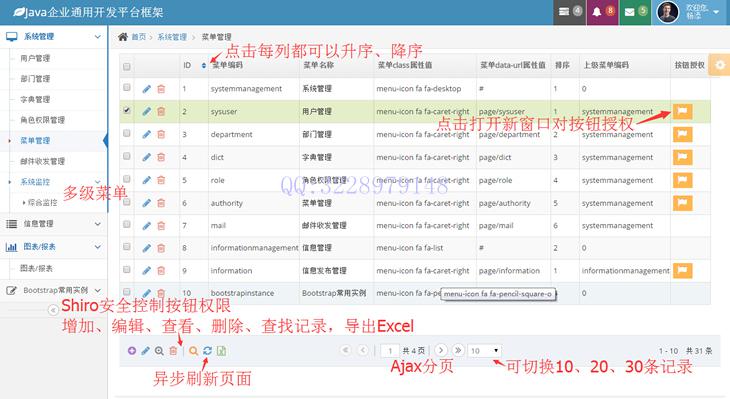Open 字典管理 in the sidebar
This screenshot has width=730, height=399.
35,99
